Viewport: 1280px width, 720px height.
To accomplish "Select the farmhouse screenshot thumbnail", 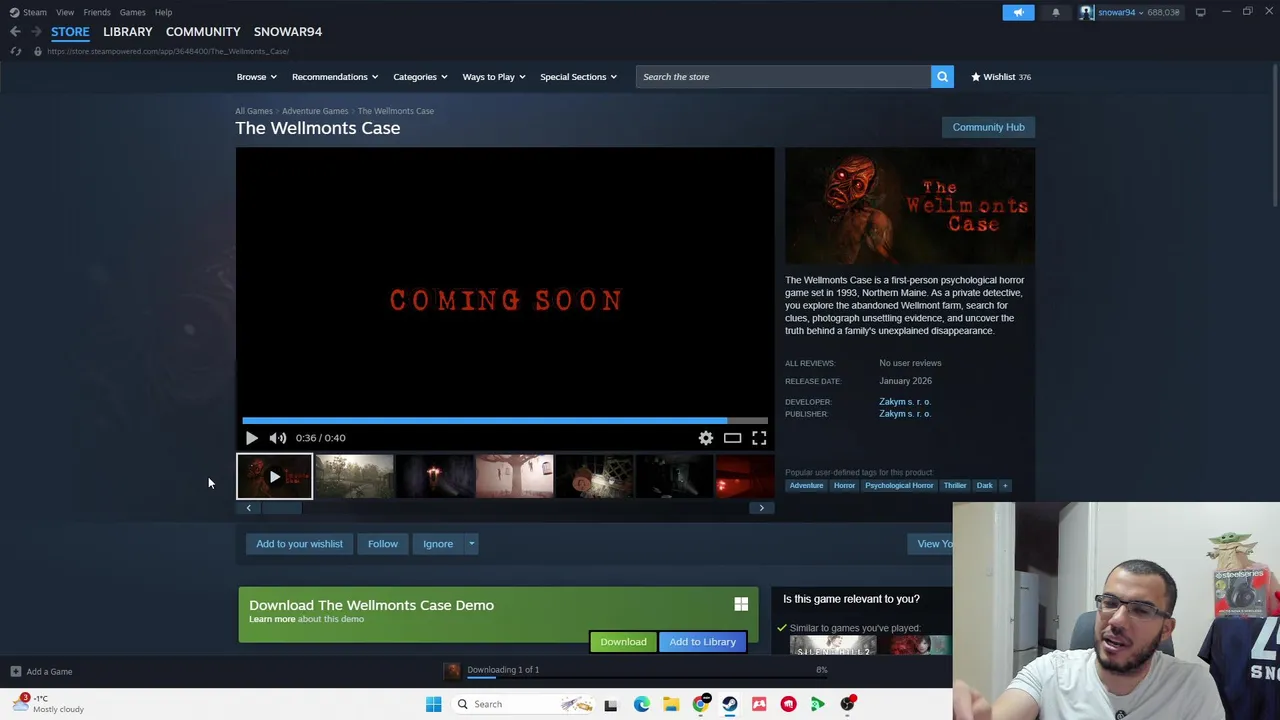I will (354, 476).
